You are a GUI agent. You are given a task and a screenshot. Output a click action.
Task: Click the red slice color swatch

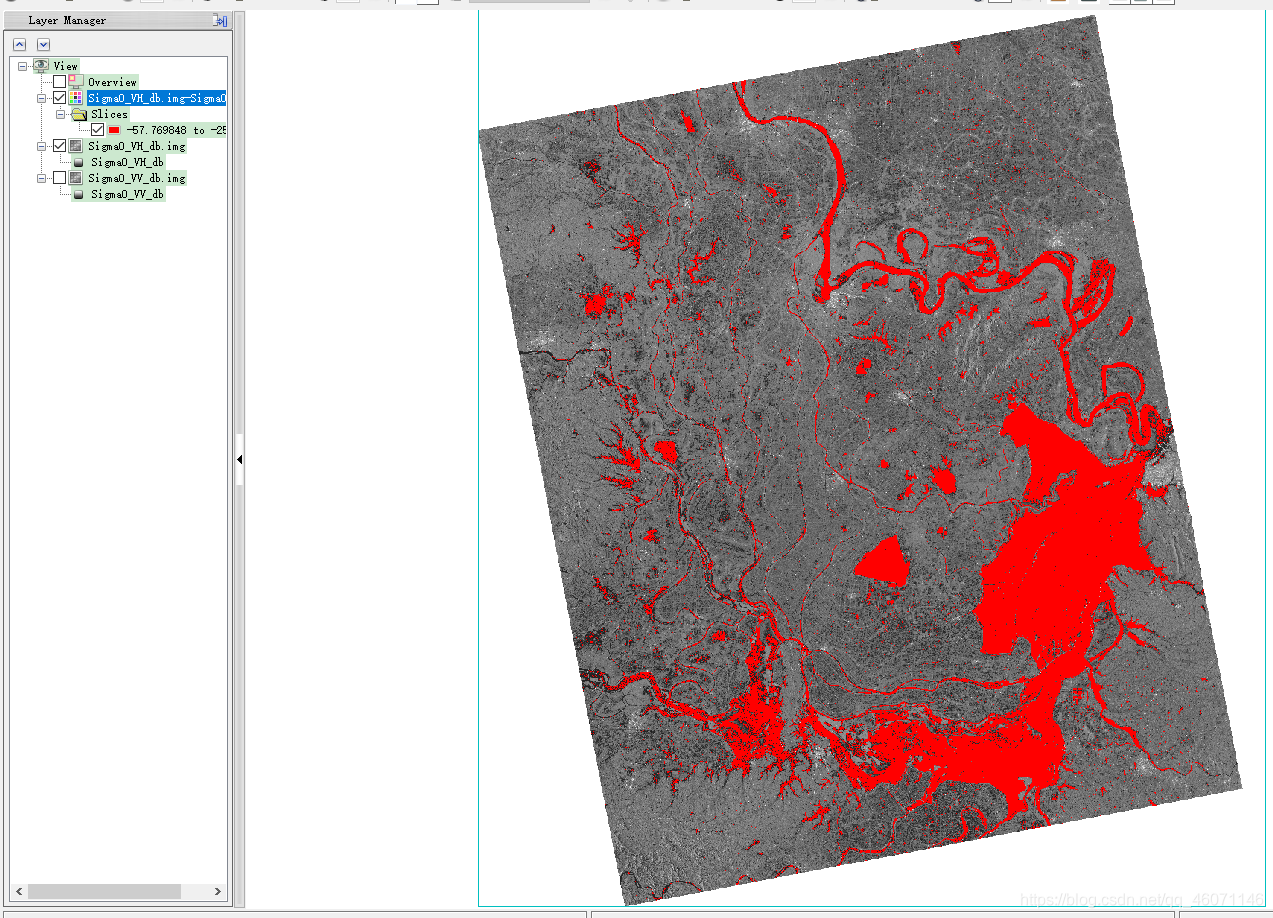(114, 130)
